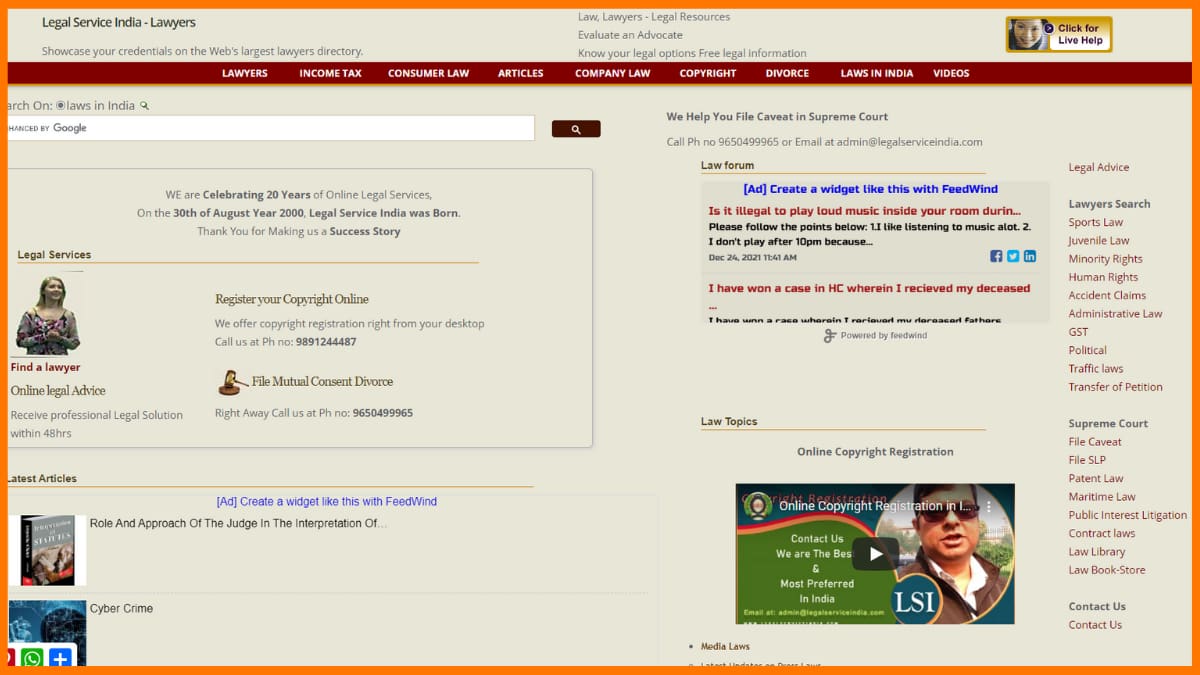The width and height of the screenshot is (1200, 675).
Task: Open the Click for Live Help badge
Action: click(1059, 34)
